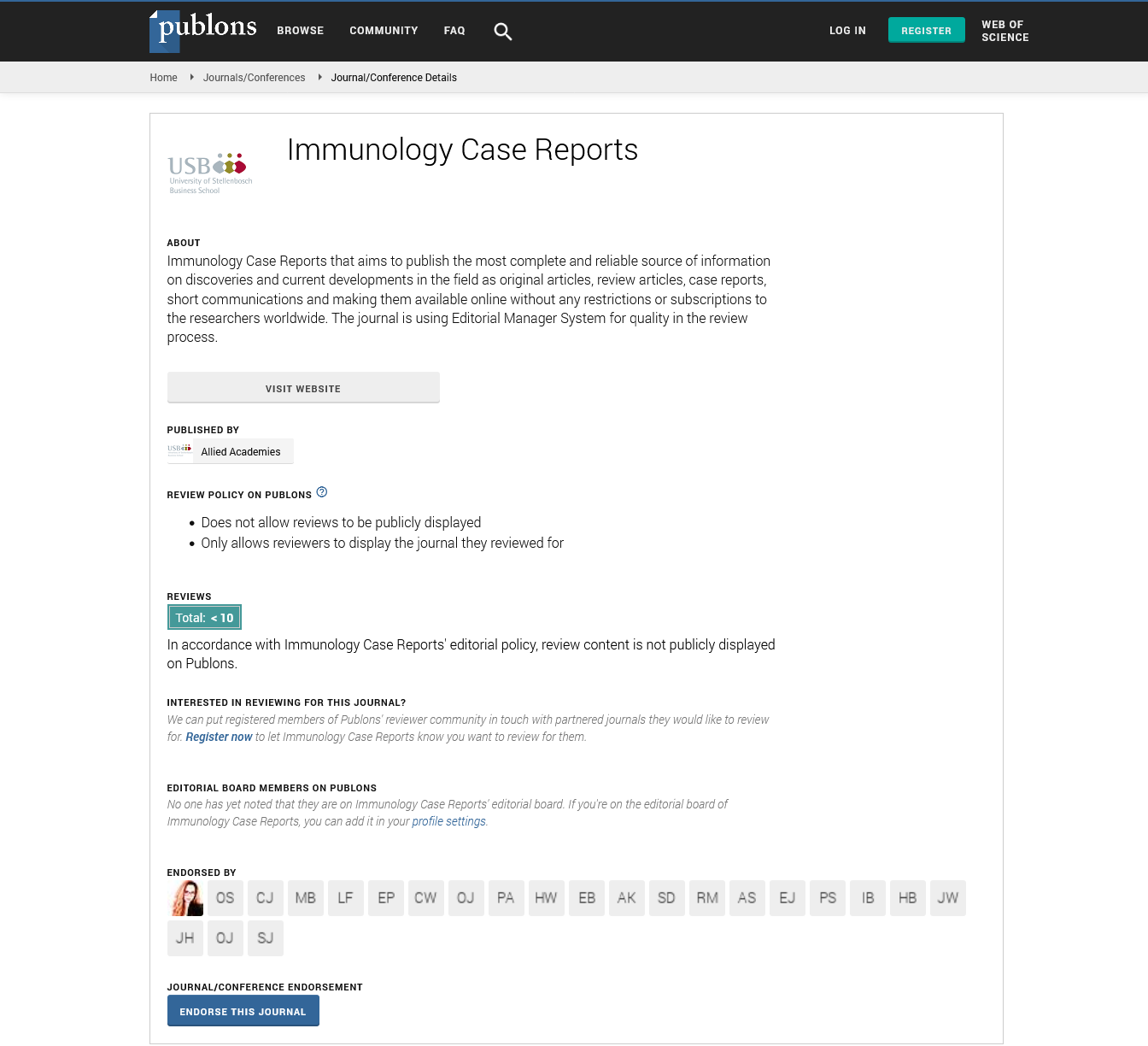Open the search magnifier icon
The image size is (1148, 1046).
click(x=503, y=32)
